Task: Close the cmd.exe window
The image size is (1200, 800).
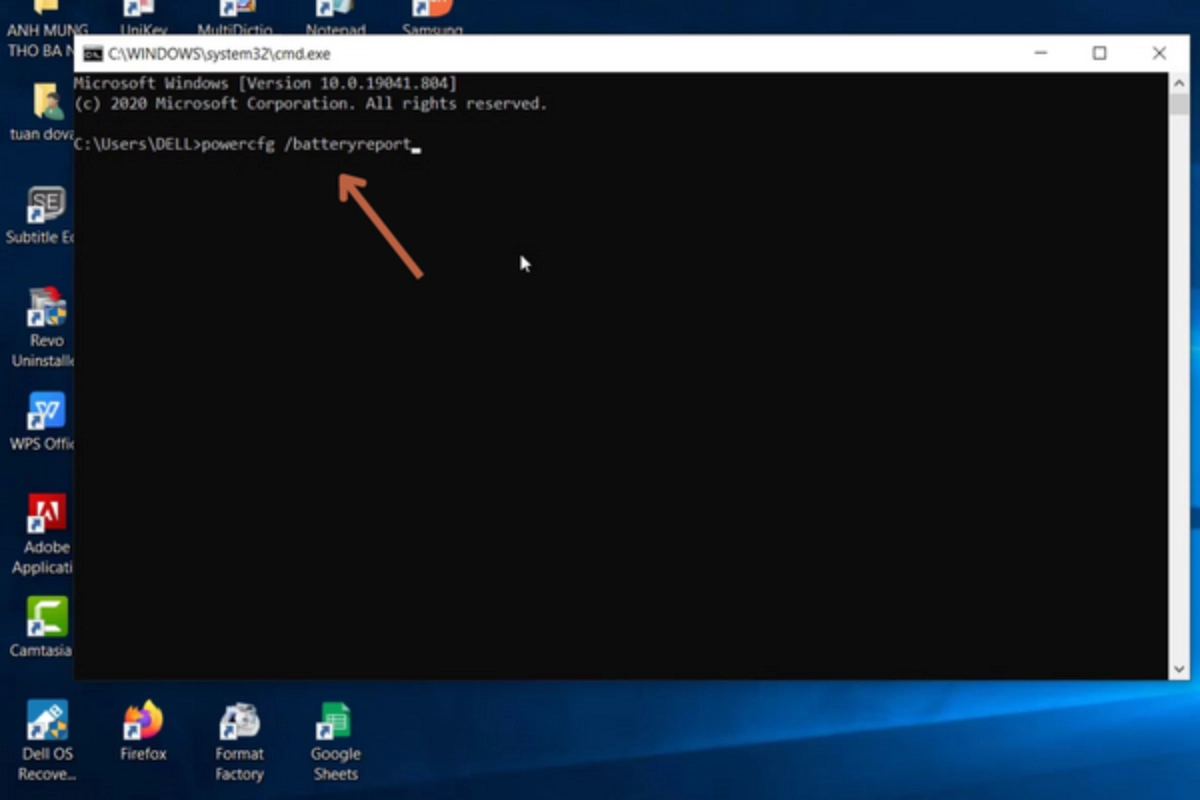Action: pos(1159,54)
